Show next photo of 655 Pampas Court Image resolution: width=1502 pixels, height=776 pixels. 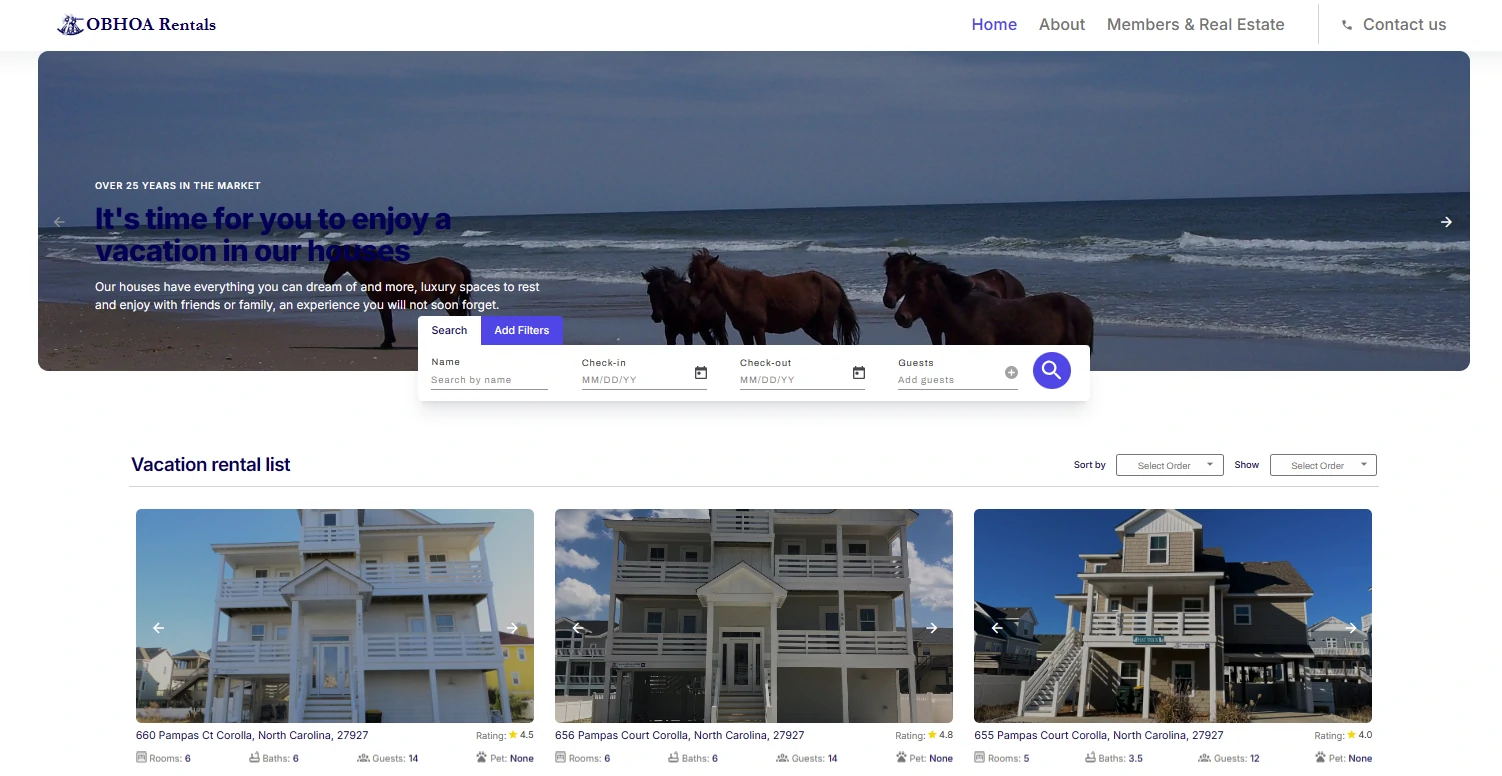[x=1351, y=628]
